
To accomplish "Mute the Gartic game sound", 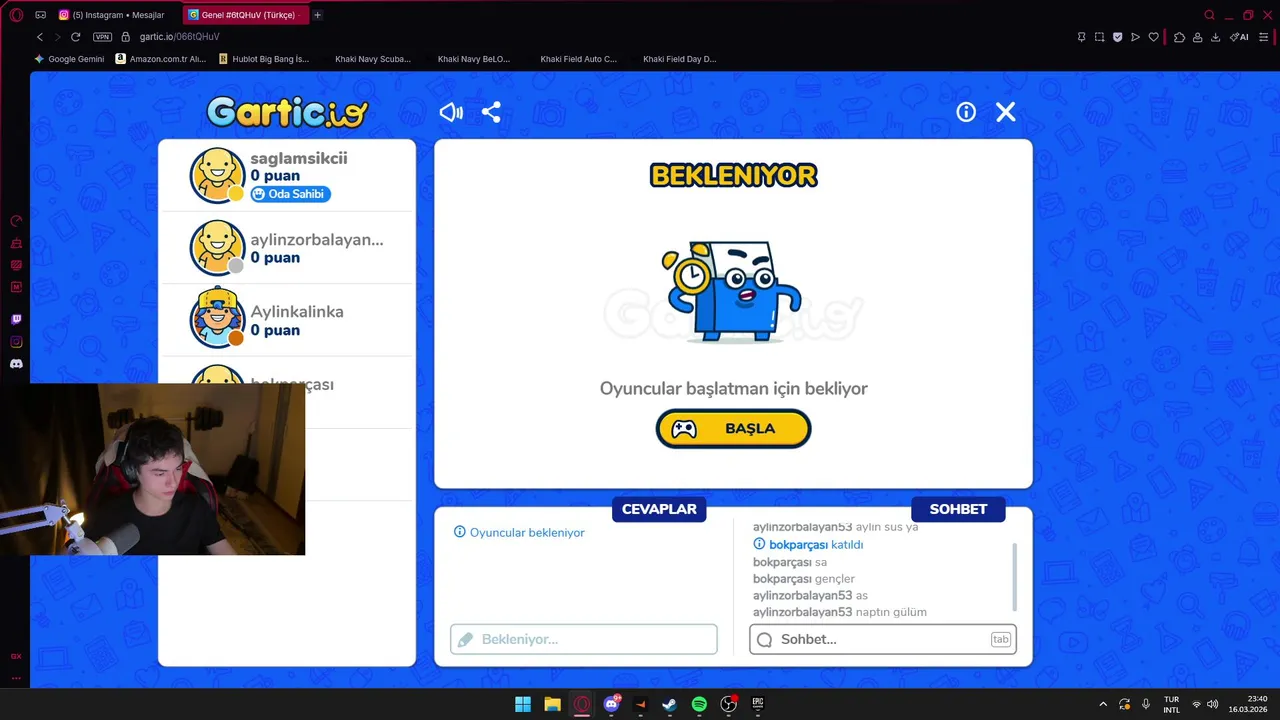I will coord(451,112).
